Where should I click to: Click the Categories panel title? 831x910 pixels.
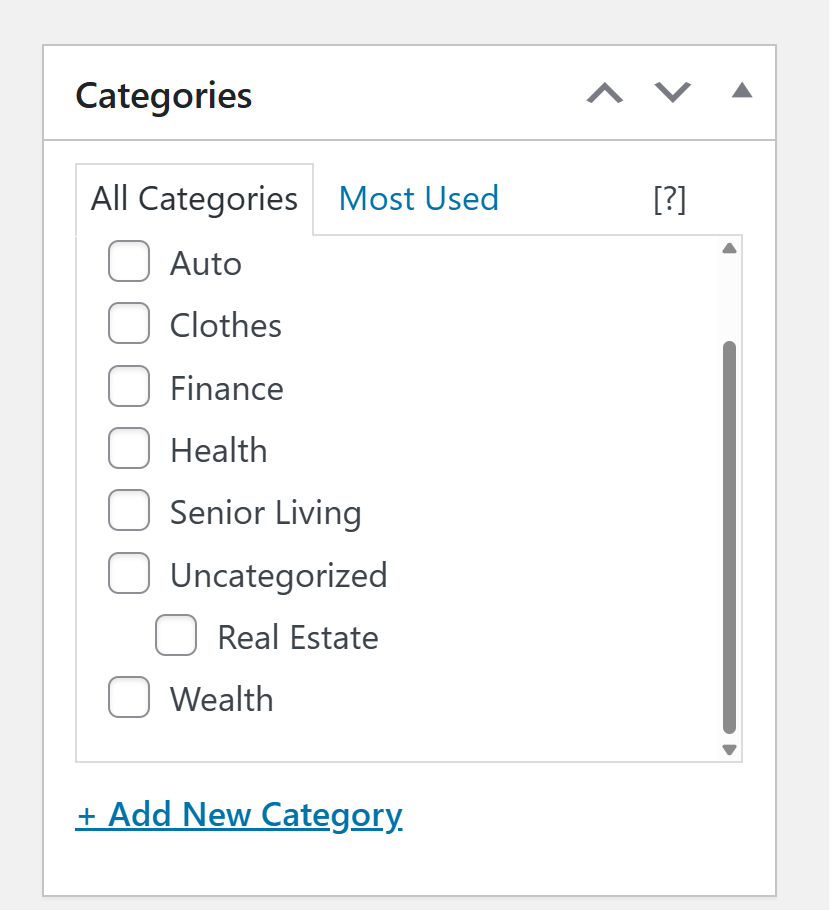[164, 96]
